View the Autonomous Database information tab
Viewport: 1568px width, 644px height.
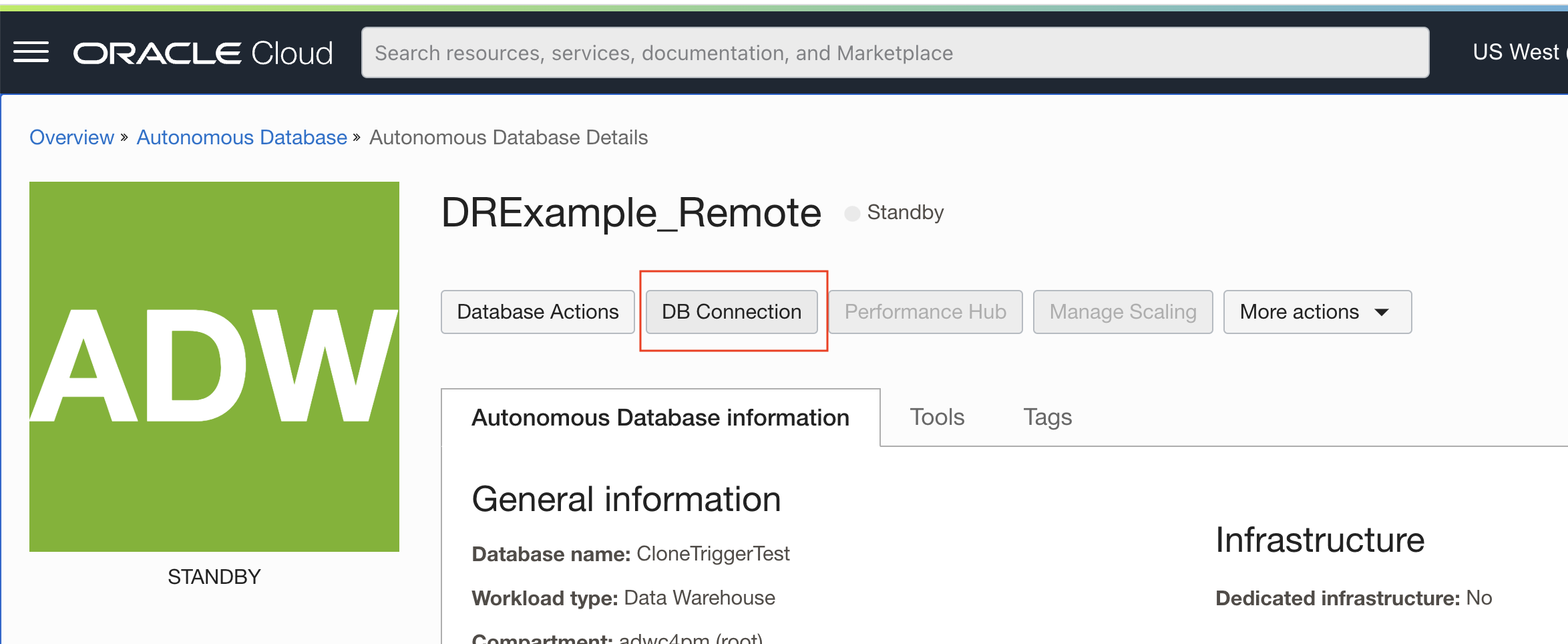(660, 418)
